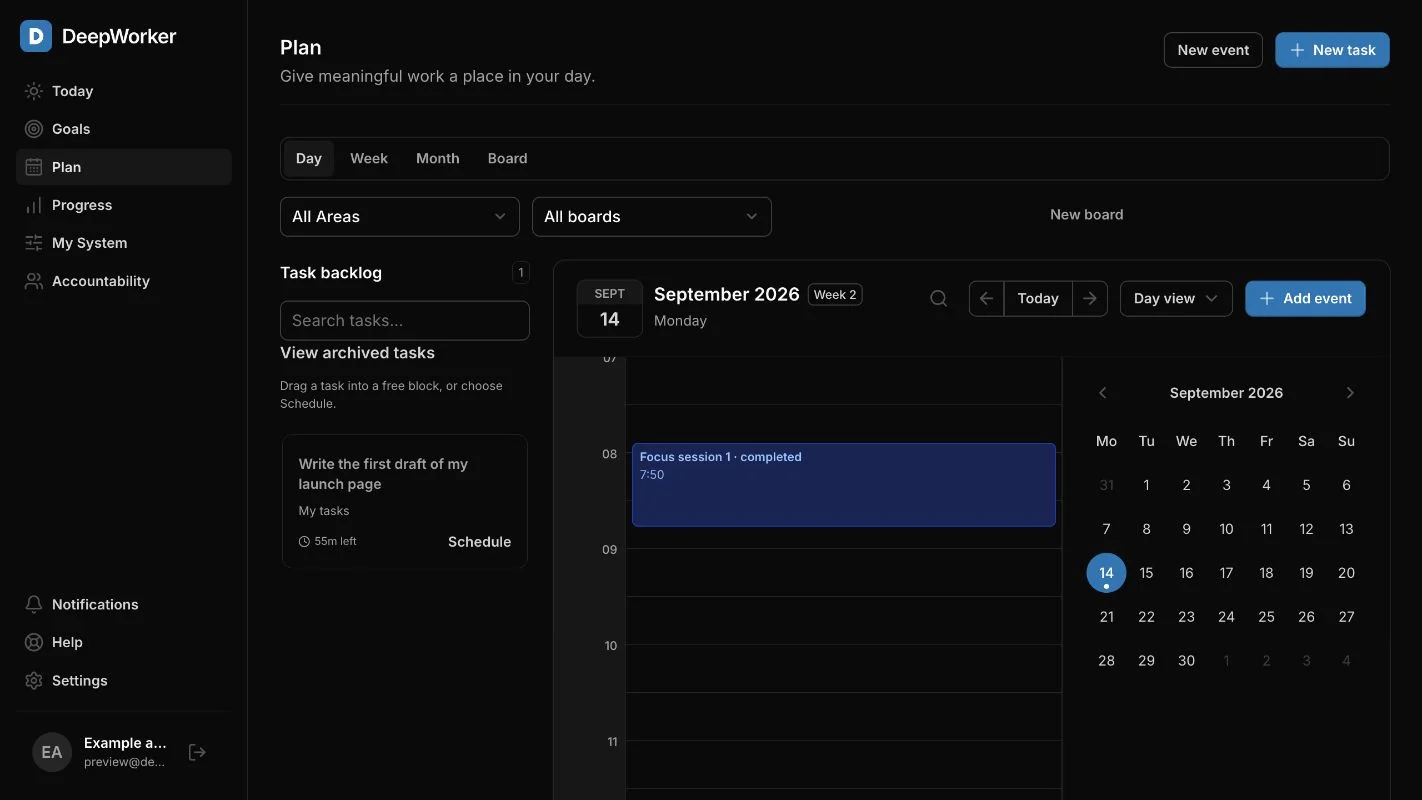
Task: Click the New task button
Action: (x=1332, y=50)
